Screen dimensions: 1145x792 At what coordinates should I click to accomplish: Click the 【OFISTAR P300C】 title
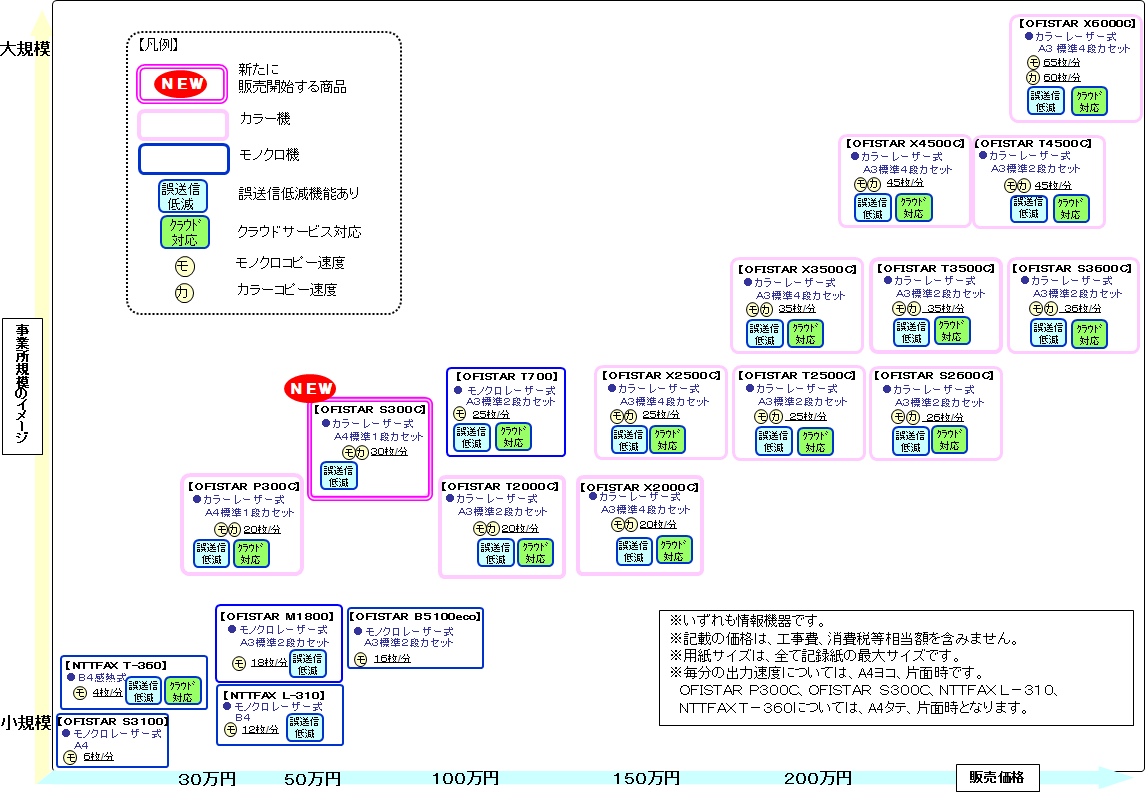[x=244, y=486]
